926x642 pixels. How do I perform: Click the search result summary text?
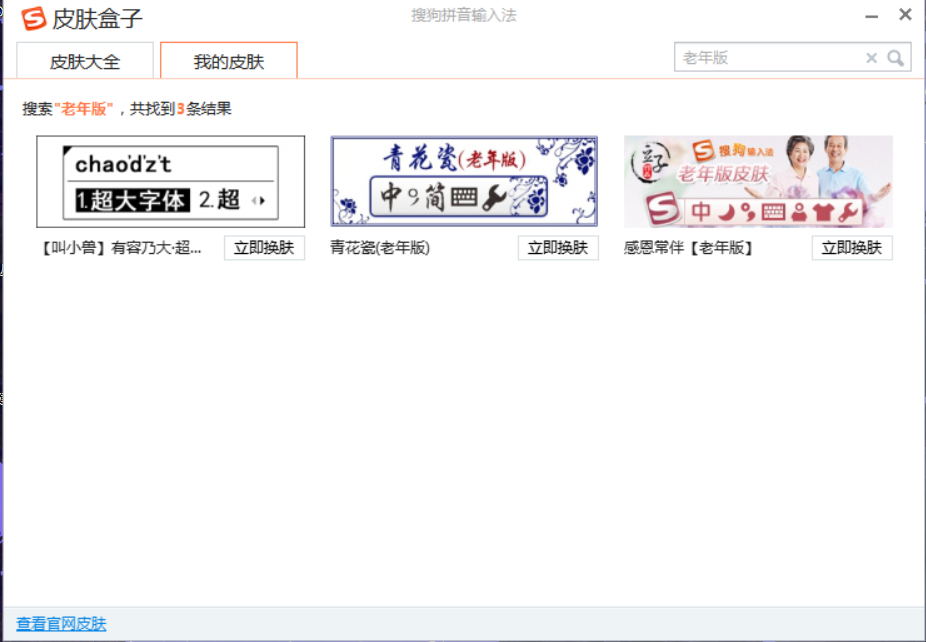pyautogui.click(x=127, y=109)
